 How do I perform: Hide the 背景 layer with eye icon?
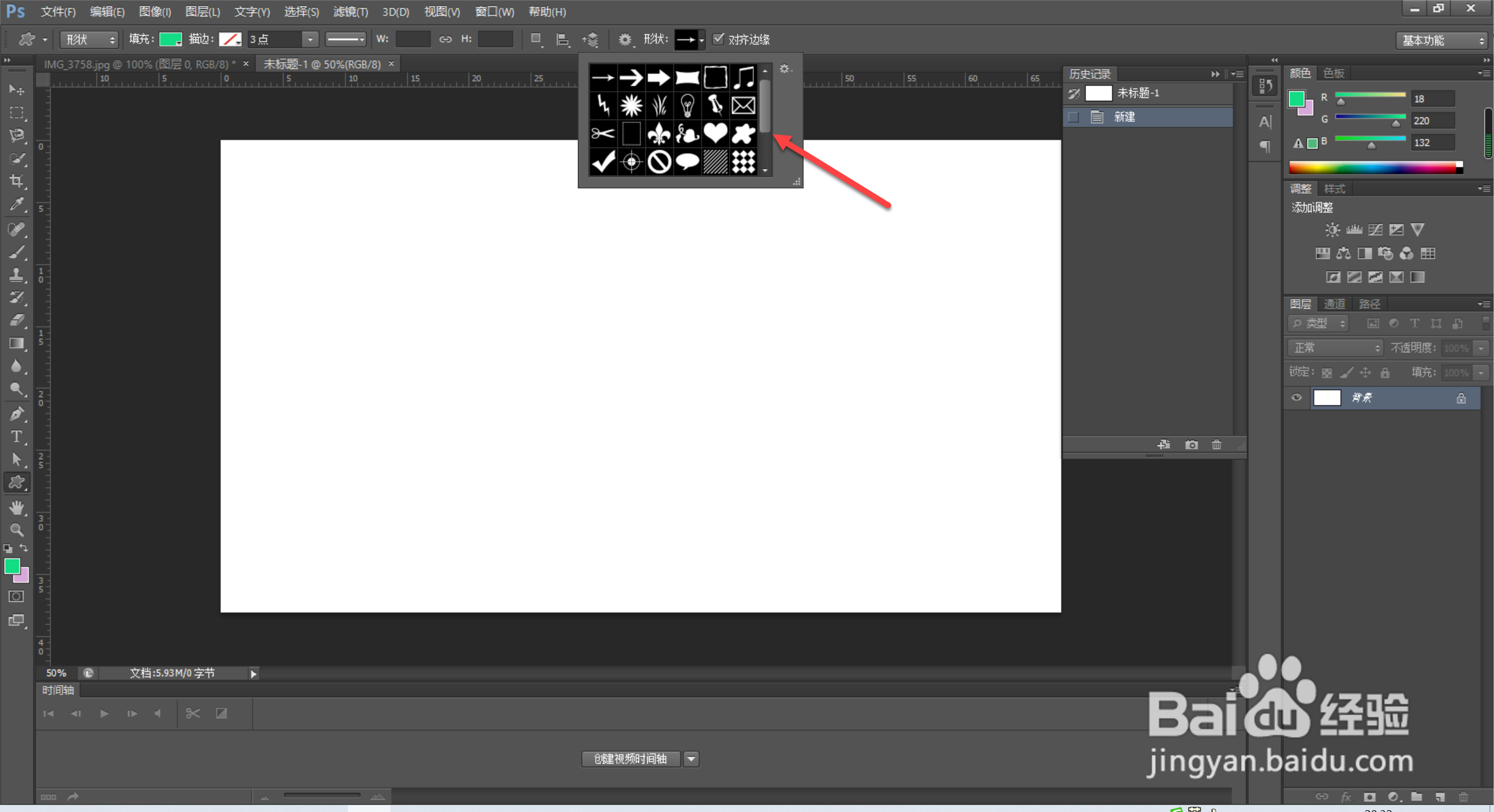click(1296, 398)
